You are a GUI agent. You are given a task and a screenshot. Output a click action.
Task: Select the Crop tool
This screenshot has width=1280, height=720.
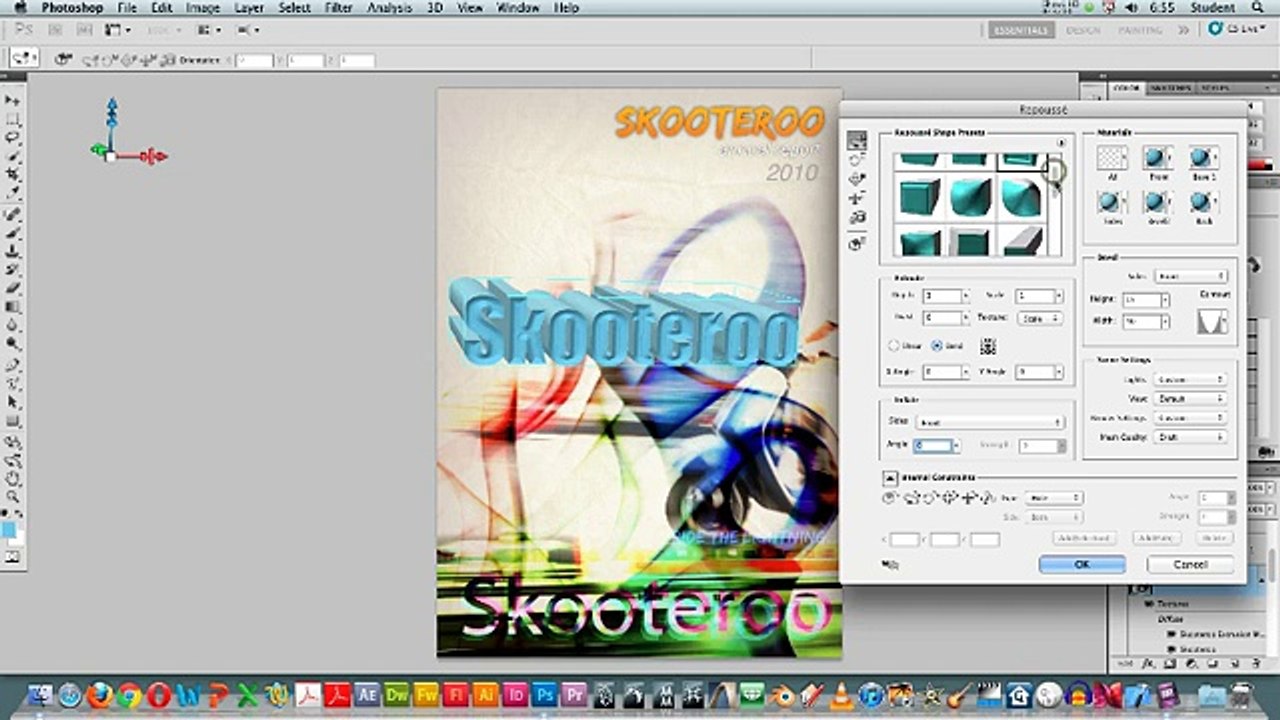(x=13, y=176)
